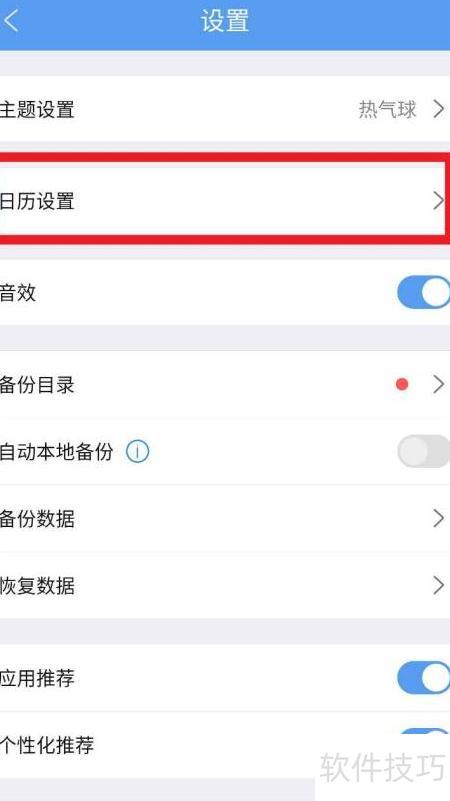Image resolution: width=450 pixels, height=801 pixels.
Task: Open the 恢复数据 chevron arrow
Action: pos(438,585)
